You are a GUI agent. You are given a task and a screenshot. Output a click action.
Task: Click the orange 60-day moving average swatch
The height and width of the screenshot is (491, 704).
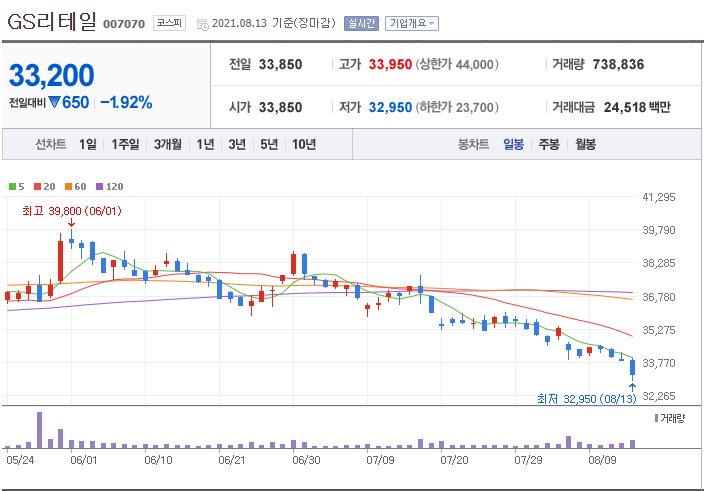(x=68, y=186)
